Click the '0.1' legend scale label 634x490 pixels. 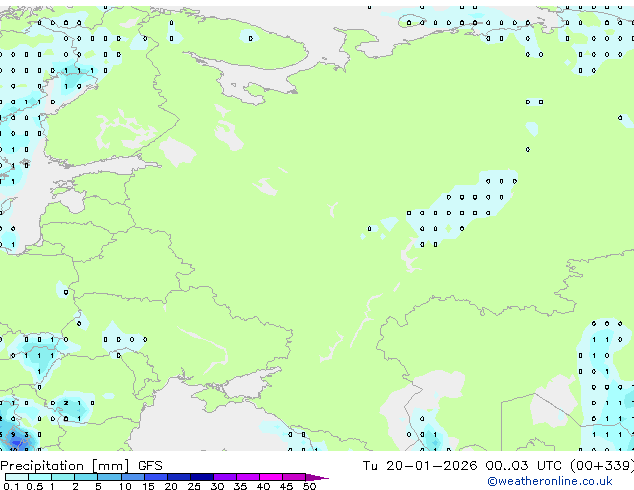11,486
